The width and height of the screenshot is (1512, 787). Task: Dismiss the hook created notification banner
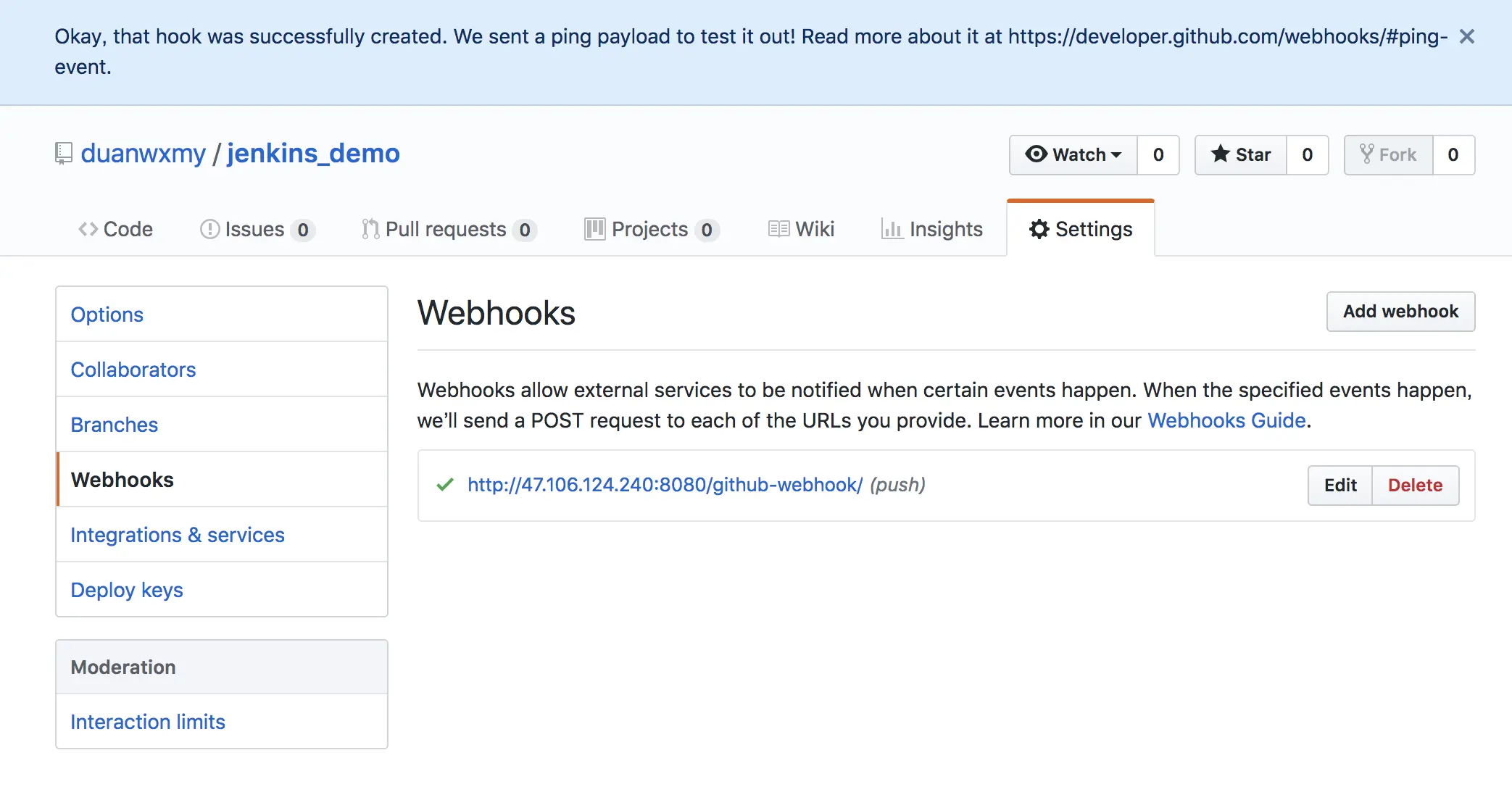click(x=1466, y=36)
